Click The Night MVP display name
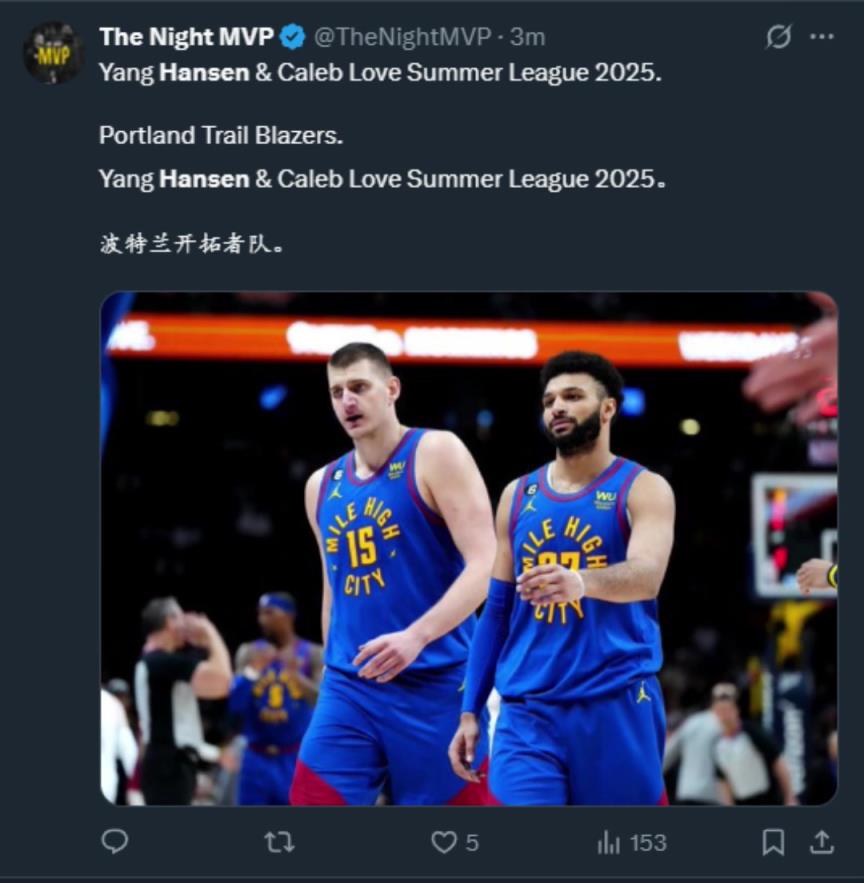The height and width of the screenshot is (883, 864). click(186, 37)
